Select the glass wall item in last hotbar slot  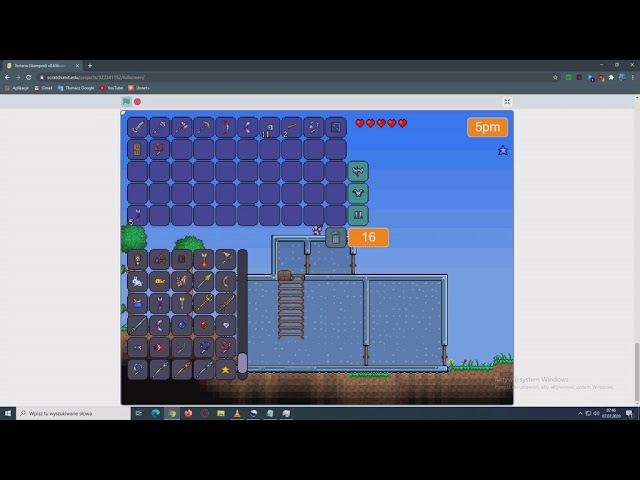[336, 127]
